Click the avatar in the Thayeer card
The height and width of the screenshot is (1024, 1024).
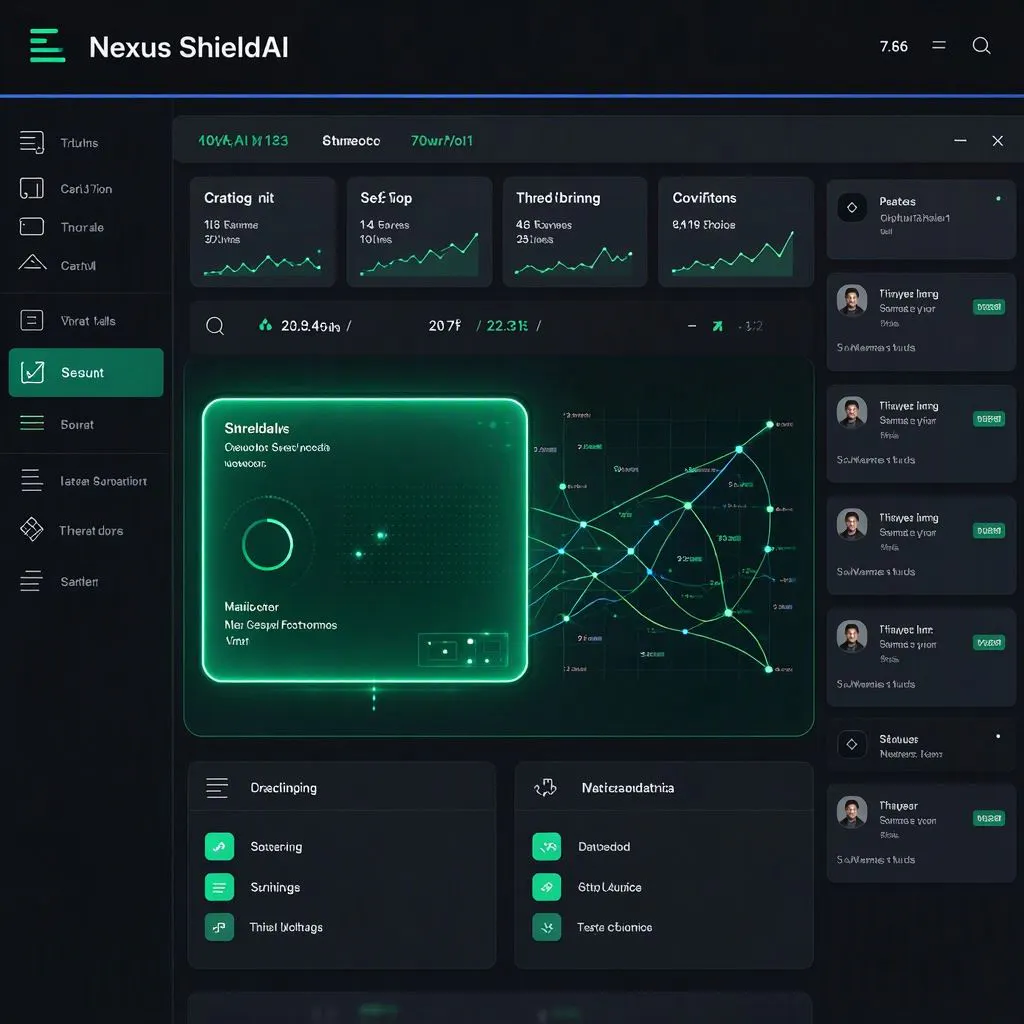coord(852,812)
